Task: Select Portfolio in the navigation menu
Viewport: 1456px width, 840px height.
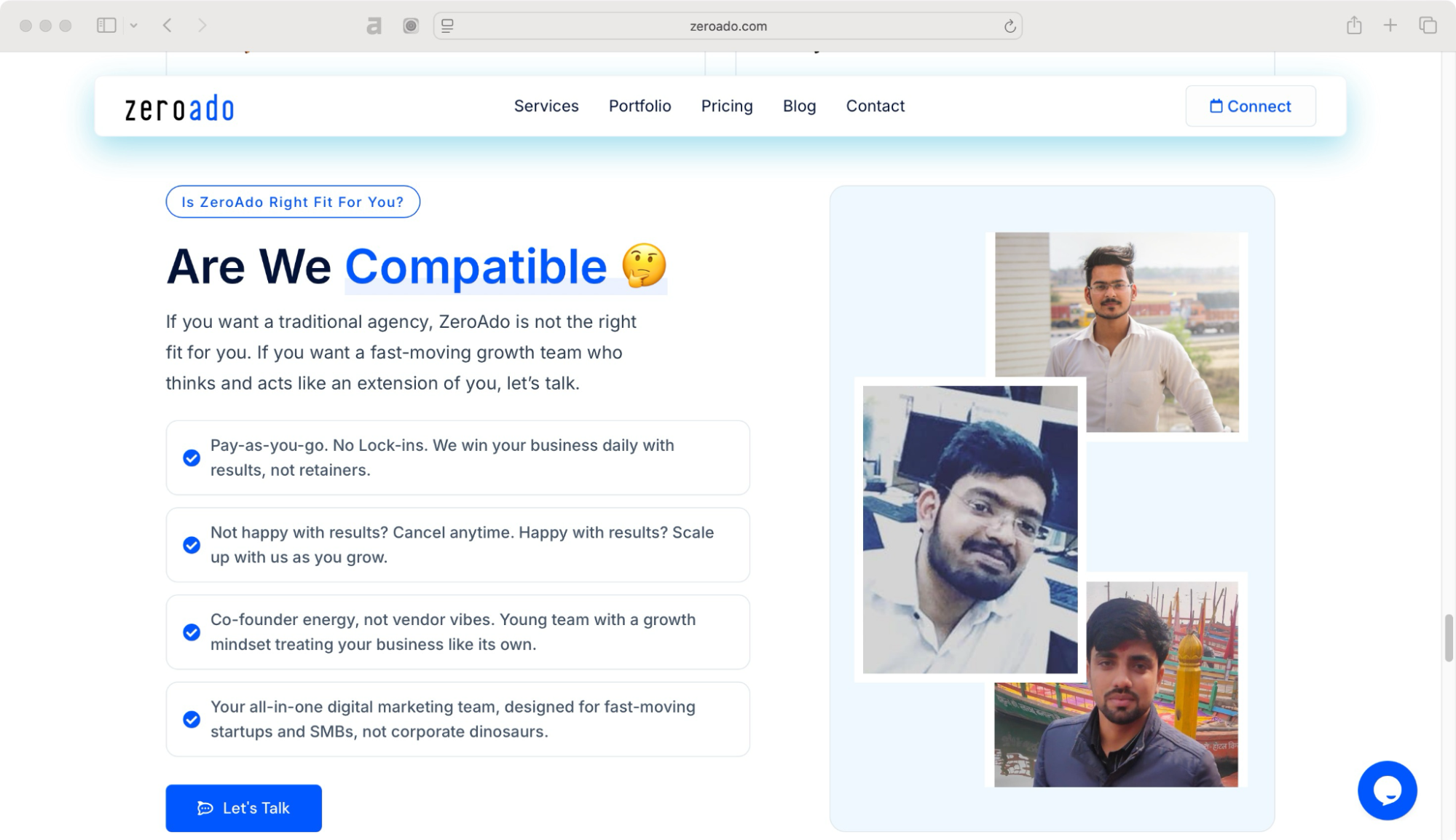Action: pos(640,106)
